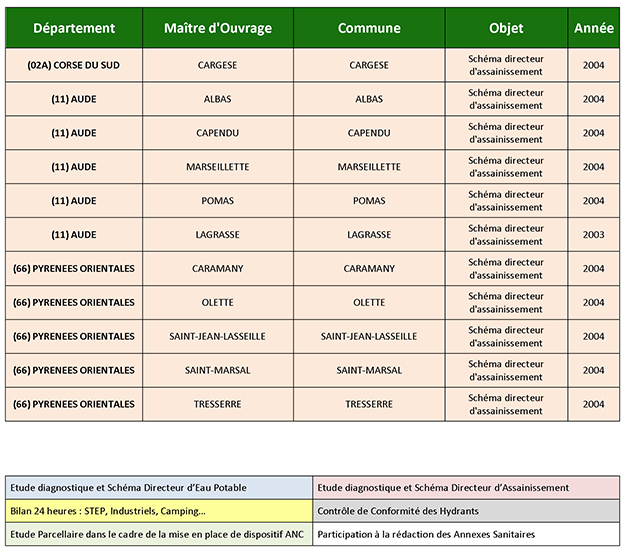The image size is (627, 553).
Task: Select MARSEILLETTE in Maître d'Ouvrage column
Action: click(218, 167)
